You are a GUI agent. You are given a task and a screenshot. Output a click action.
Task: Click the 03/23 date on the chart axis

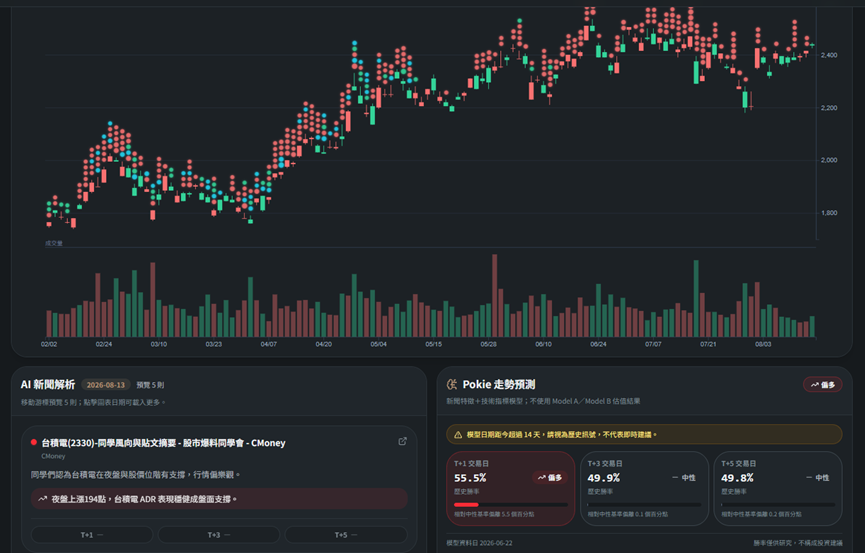pyautogui.click(x=213, y=344)
